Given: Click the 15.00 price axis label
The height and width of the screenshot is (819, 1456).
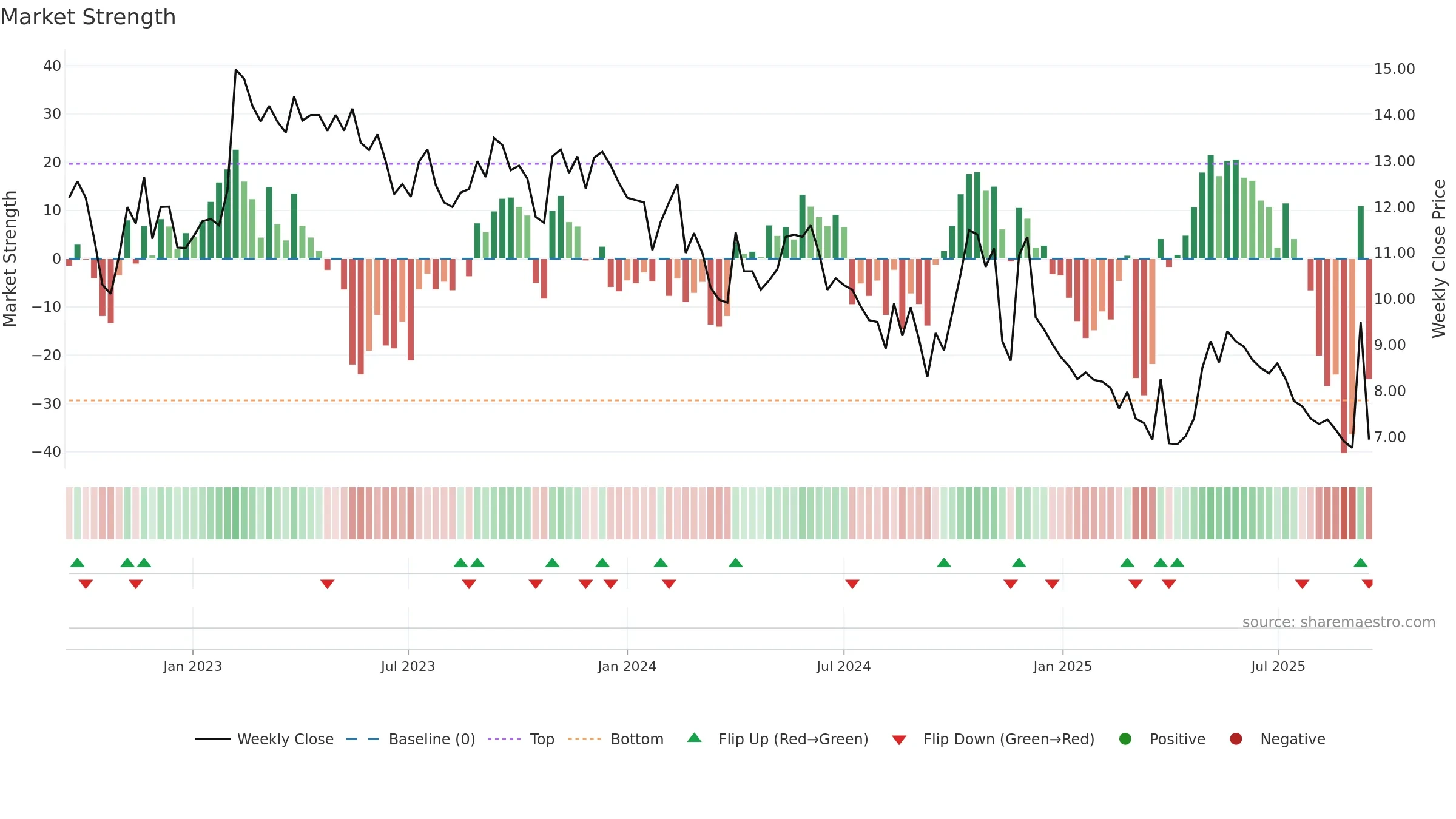Looking at the screenshot, I should pos(1394,69).
